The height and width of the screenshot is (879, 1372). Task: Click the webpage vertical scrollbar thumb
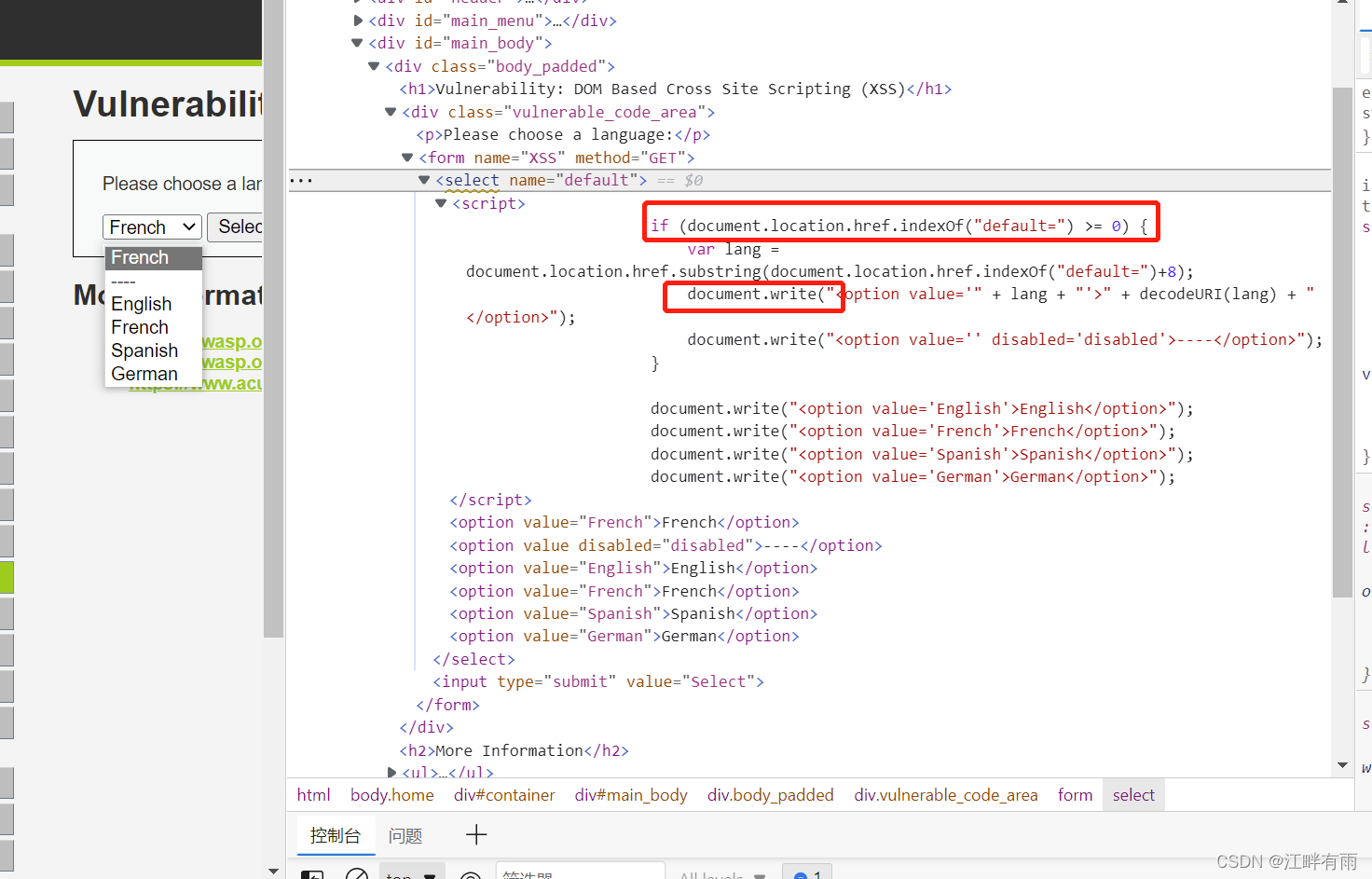273,317
